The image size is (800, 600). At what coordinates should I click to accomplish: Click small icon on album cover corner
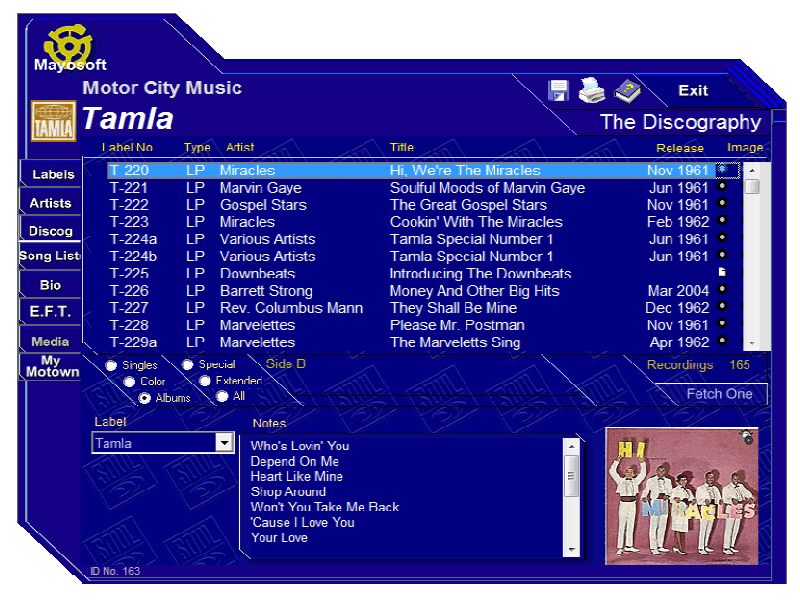[747, 437]
